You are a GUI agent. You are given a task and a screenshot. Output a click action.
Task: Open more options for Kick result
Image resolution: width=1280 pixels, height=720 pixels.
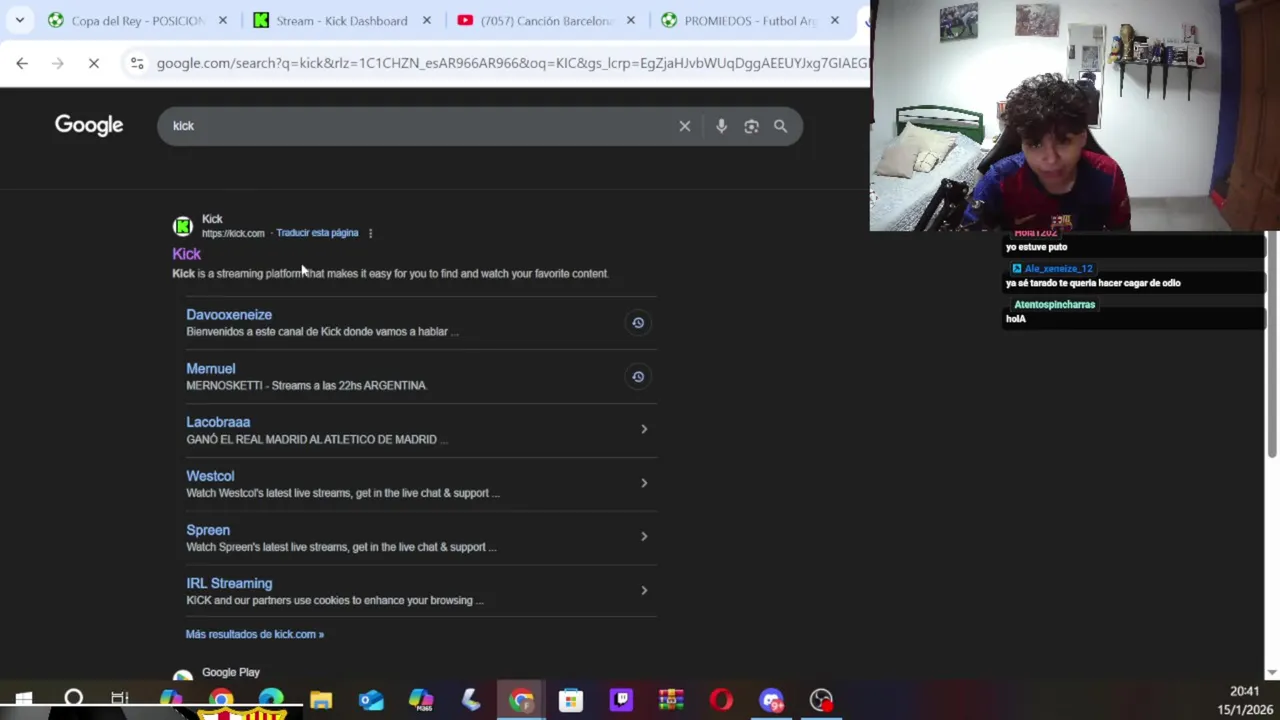[370, 233]
